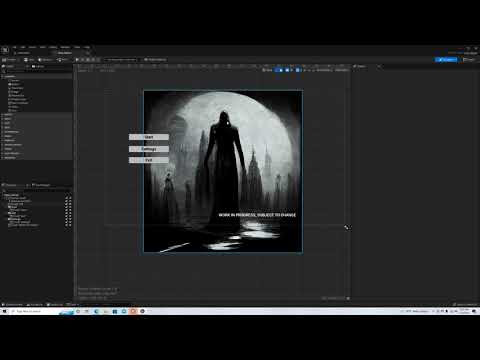Open the Animations drawer in the status bar
Screen dimensions: 480x360
point(35,305)
